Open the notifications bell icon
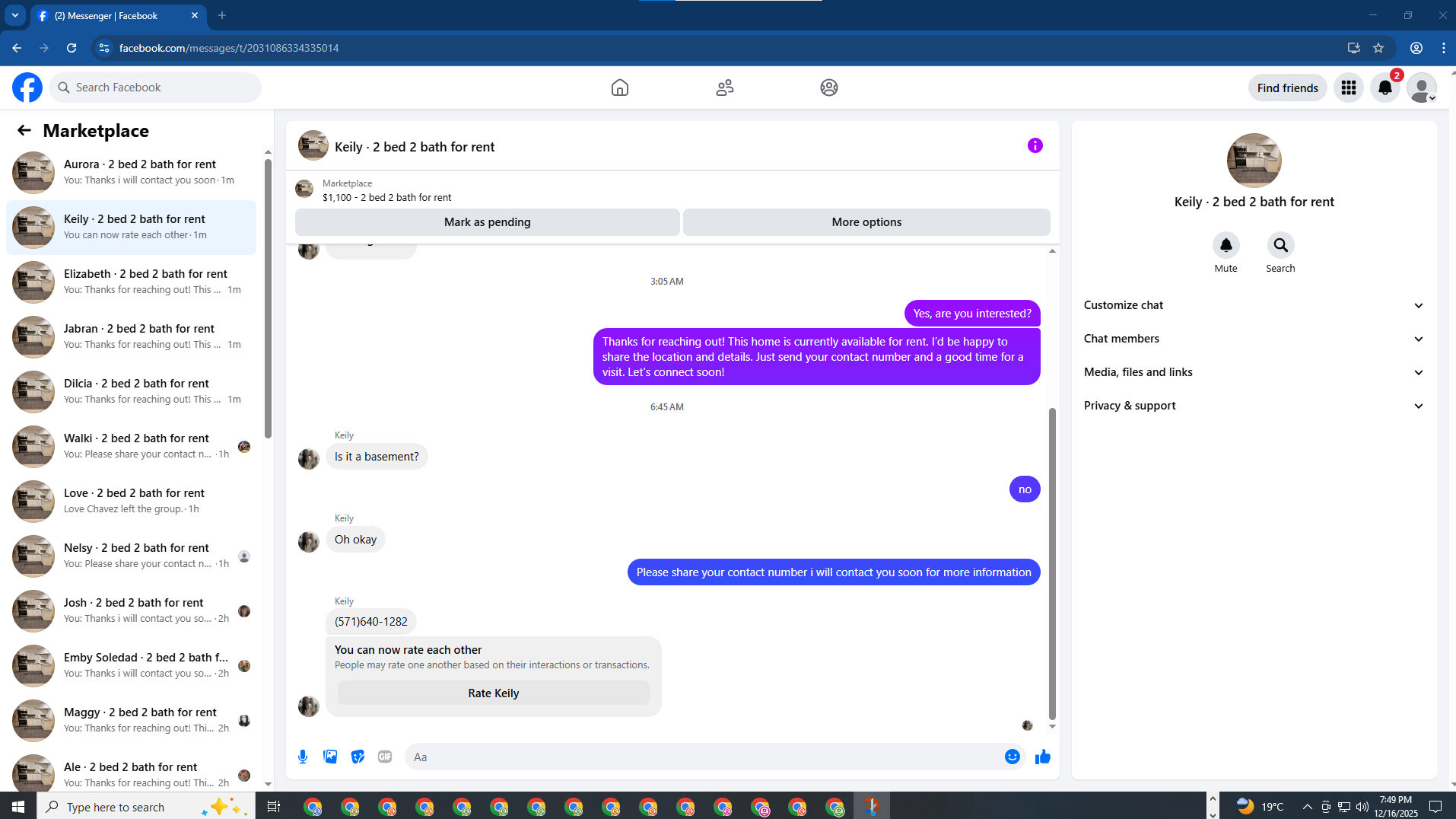This screenshot has height=819, width=1456. coord(1385,88)
